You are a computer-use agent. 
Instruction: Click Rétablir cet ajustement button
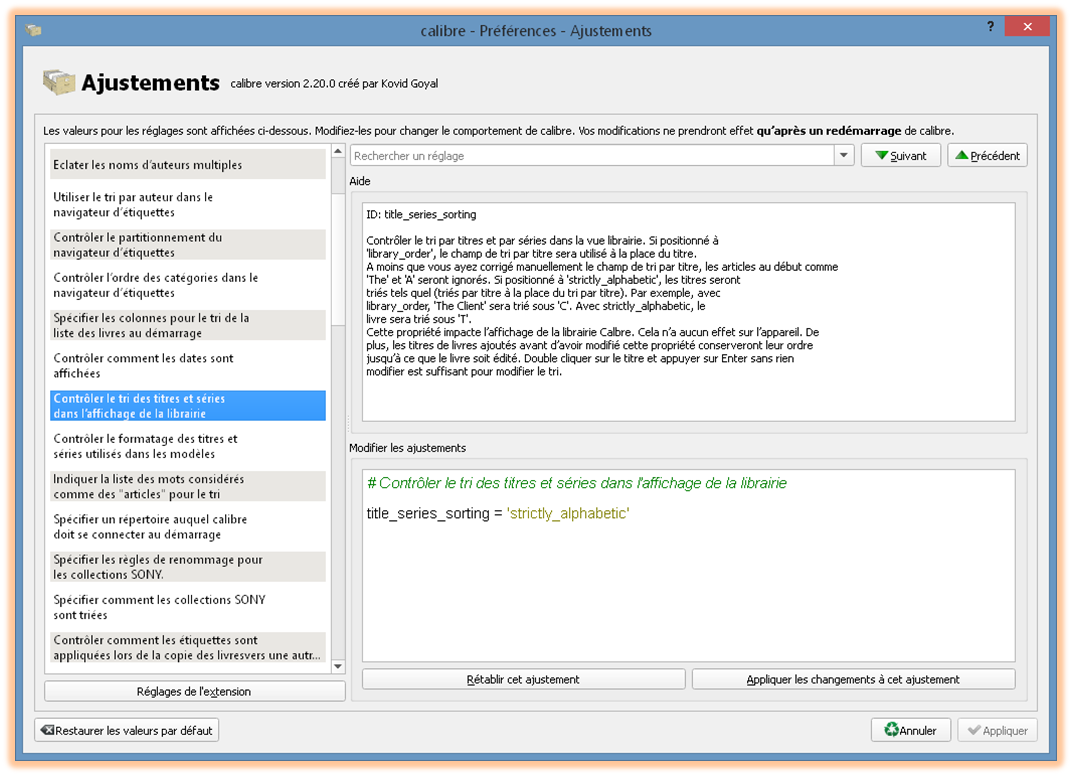[523, 680]
